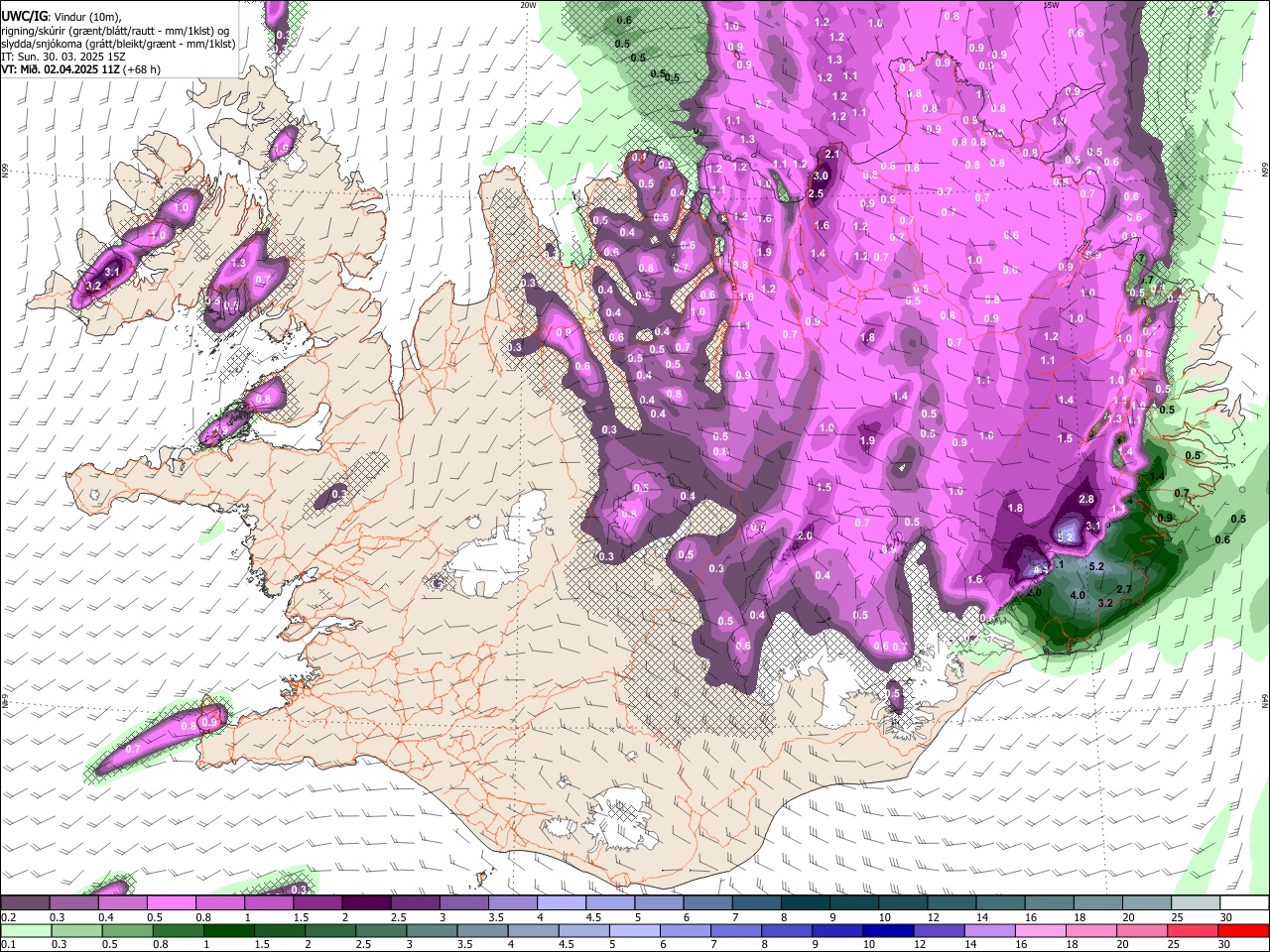Click the 2.8 precipitation value on the map
The image size is (1270, 952).
coord(1086,499)
